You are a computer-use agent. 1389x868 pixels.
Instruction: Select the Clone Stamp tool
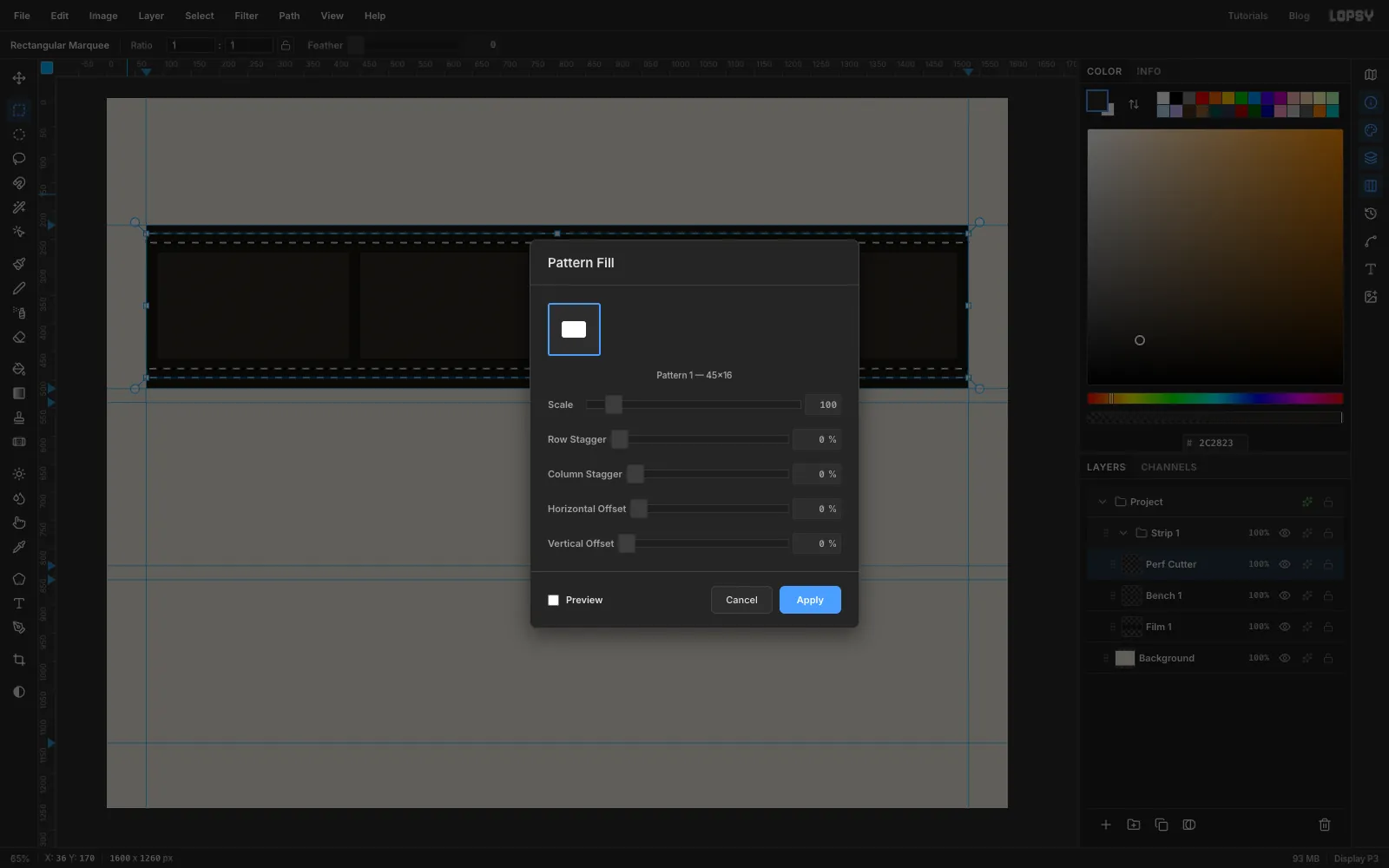point(18,418)
